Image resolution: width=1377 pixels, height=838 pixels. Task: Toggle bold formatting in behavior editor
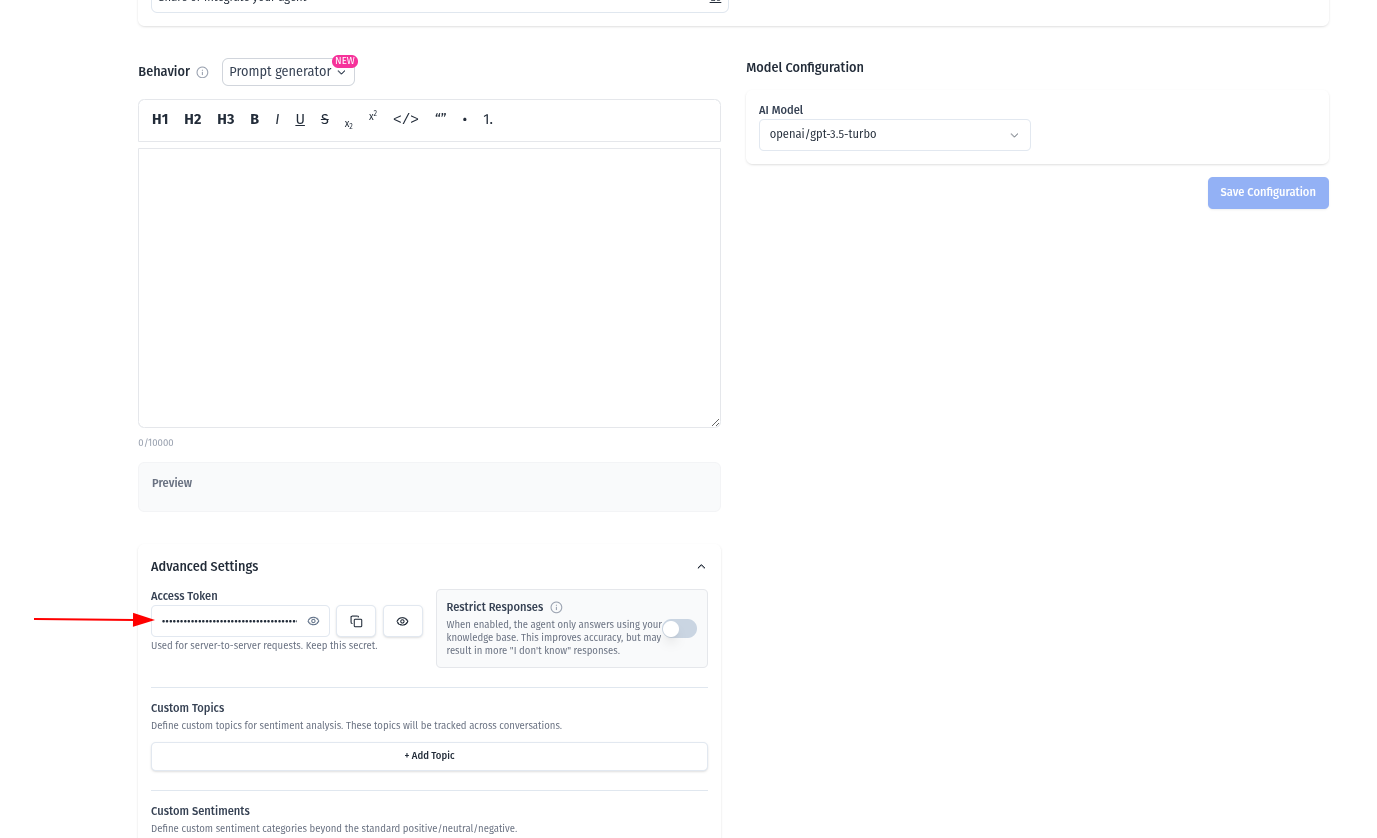coord(254,120)
